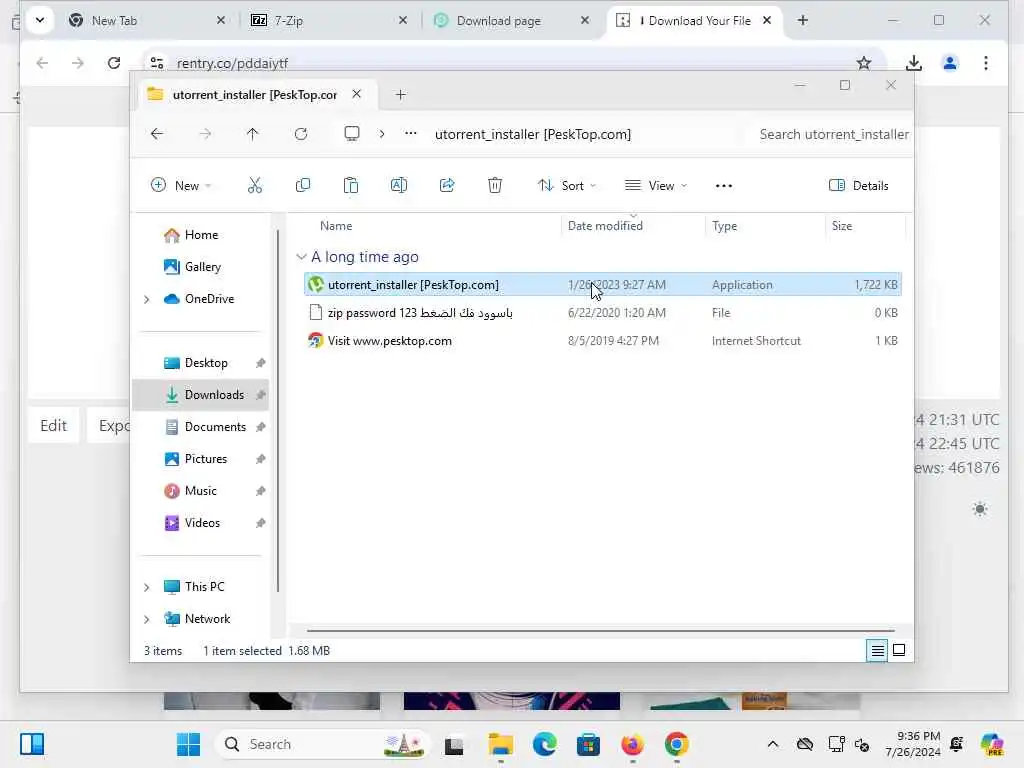Rename the selected file via toolbar icon

pyautogui.click(x=398, y=185)
